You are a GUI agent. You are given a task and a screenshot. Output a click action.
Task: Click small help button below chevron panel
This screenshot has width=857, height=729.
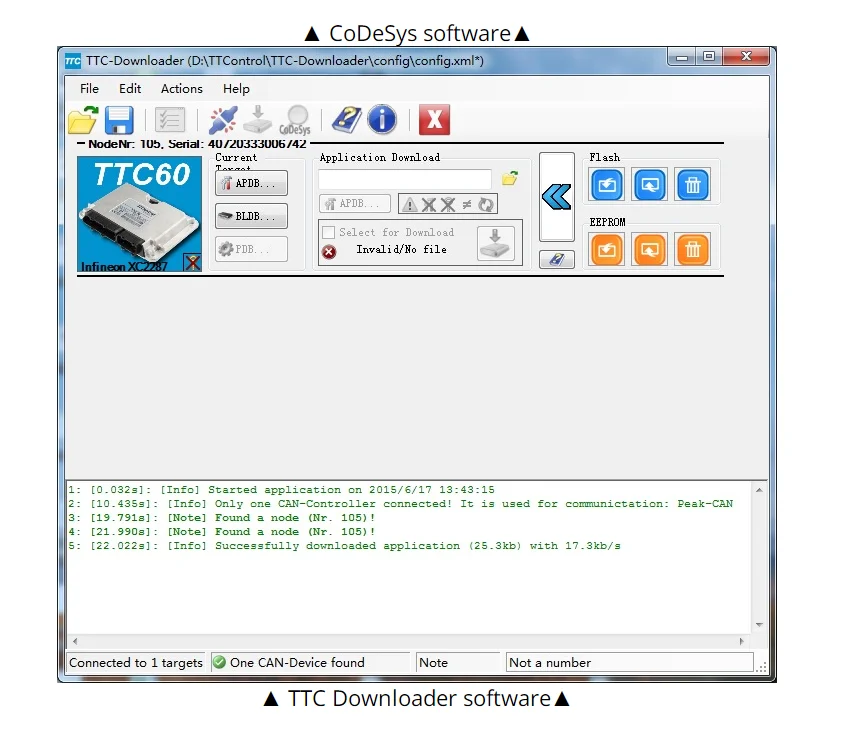[x=557, y=259]
